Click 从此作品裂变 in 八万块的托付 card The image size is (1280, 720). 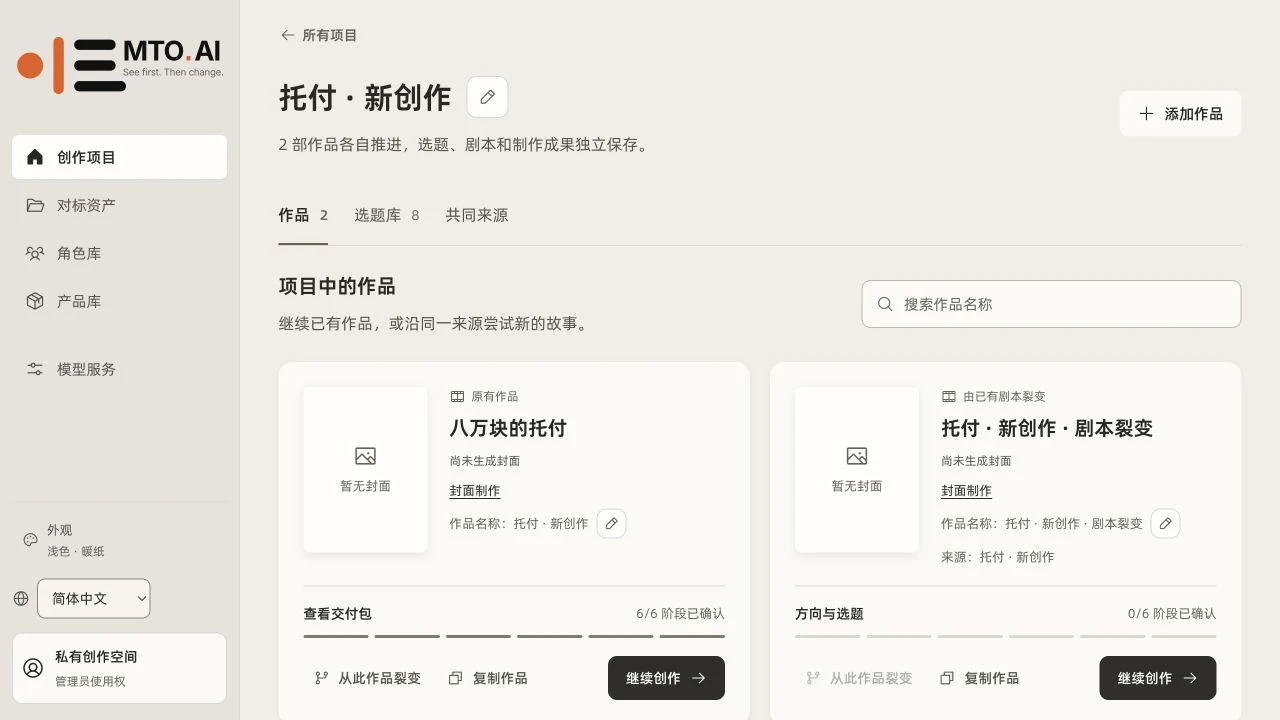pos(368,678)
